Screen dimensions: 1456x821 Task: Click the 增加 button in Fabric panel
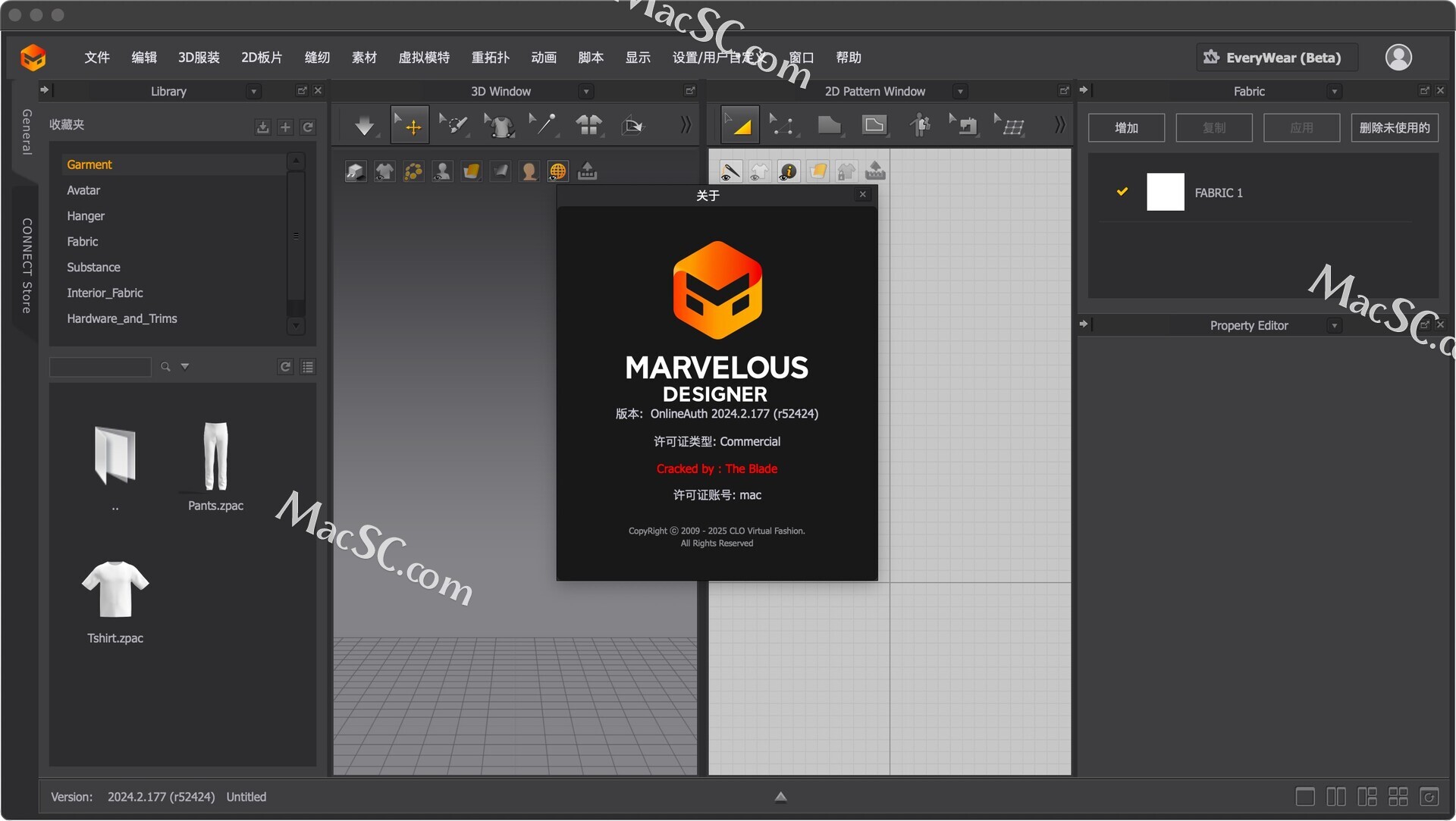1126,128
